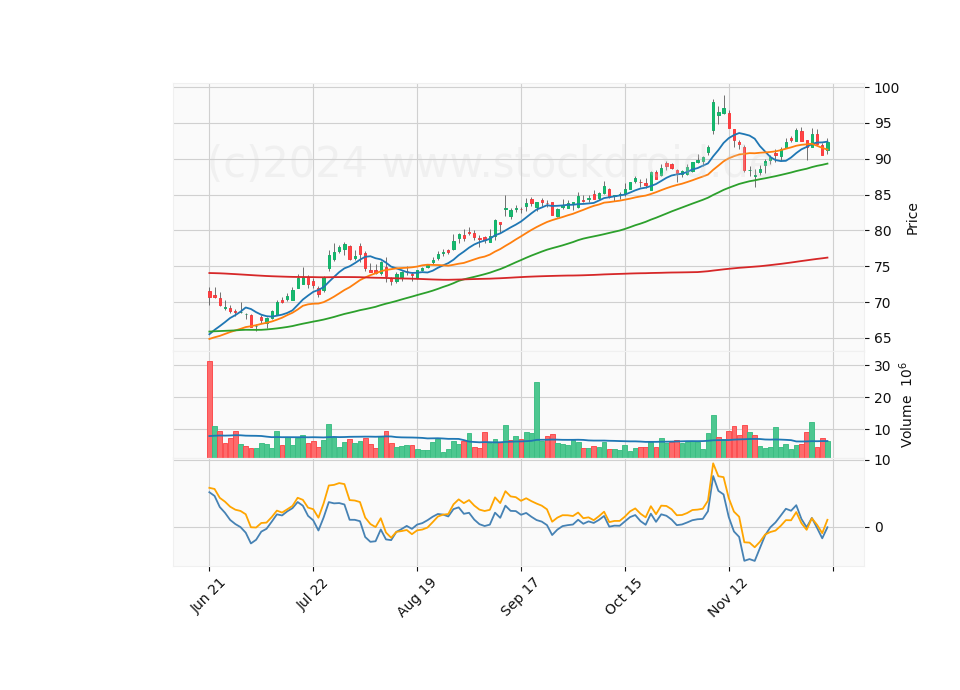Select the Volume axis title

906,405
